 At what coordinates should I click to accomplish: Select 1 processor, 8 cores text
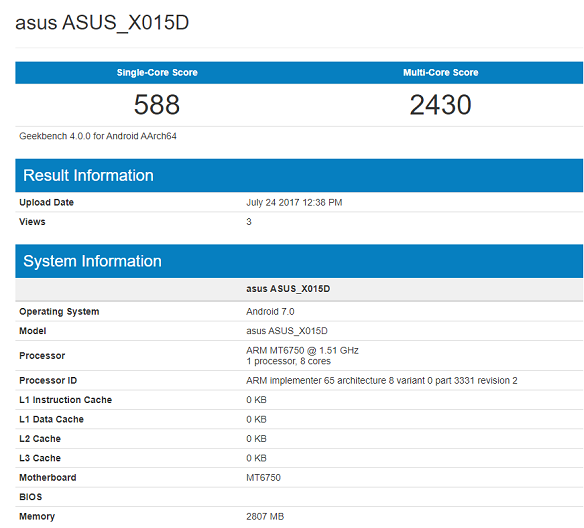point(288,361)
